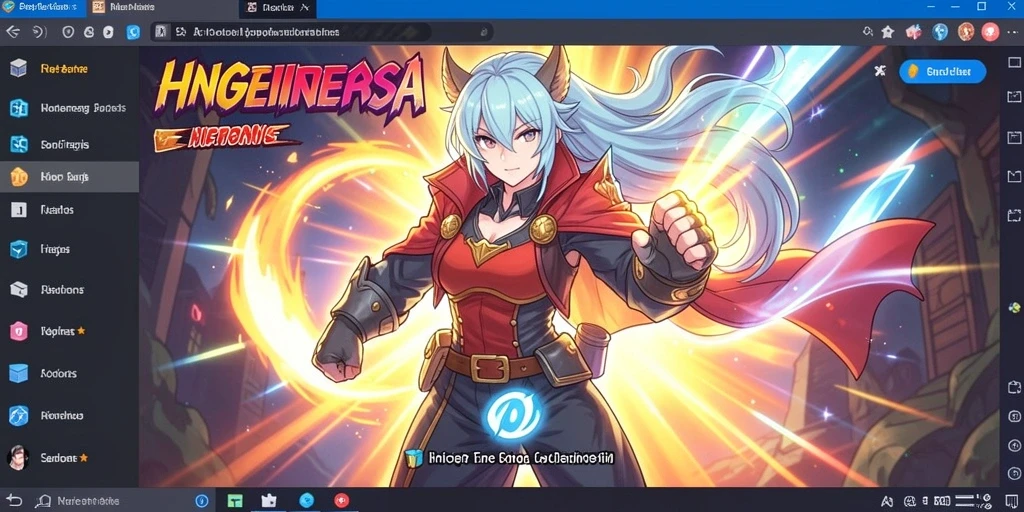Click the dashed-rectangle screenshot icon in right sidebar
This screenshot has height=512, width=1024.
(1014, 215)
